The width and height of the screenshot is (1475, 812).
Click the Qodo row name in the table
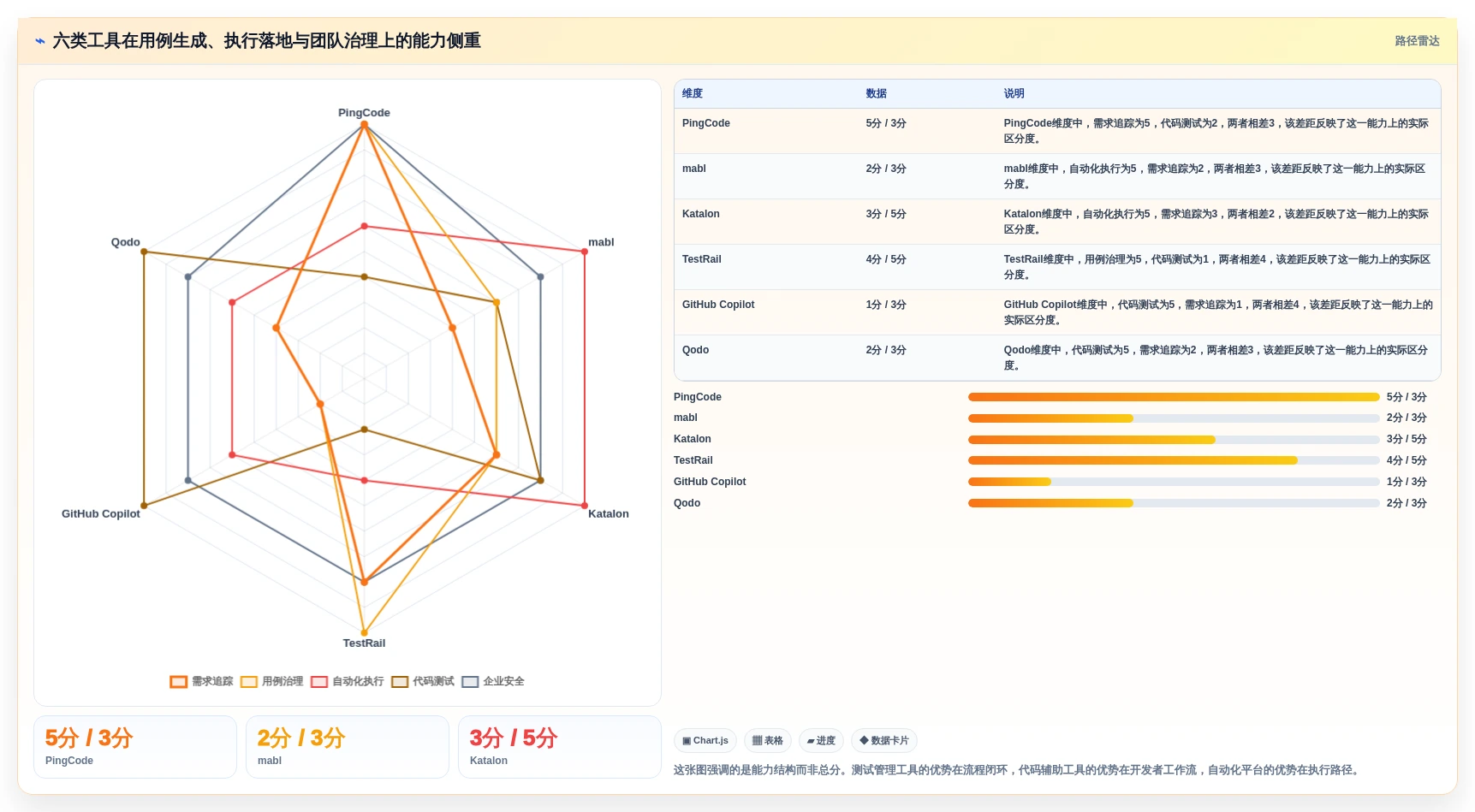695,350
